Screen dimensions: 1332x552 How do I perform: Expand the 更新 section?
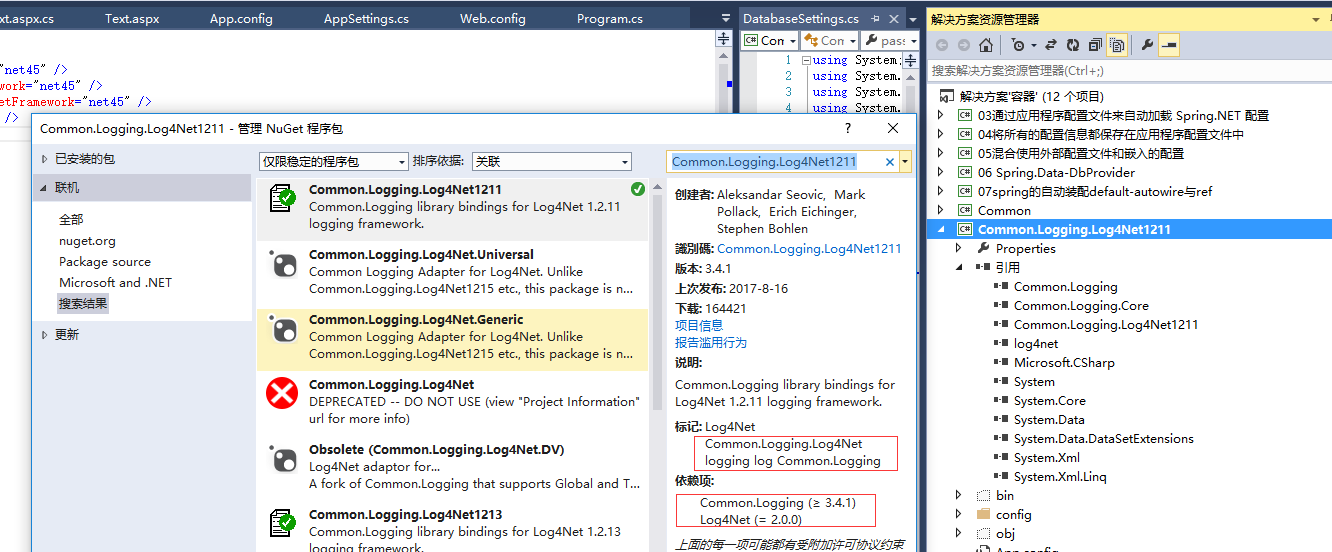point(45,335)
